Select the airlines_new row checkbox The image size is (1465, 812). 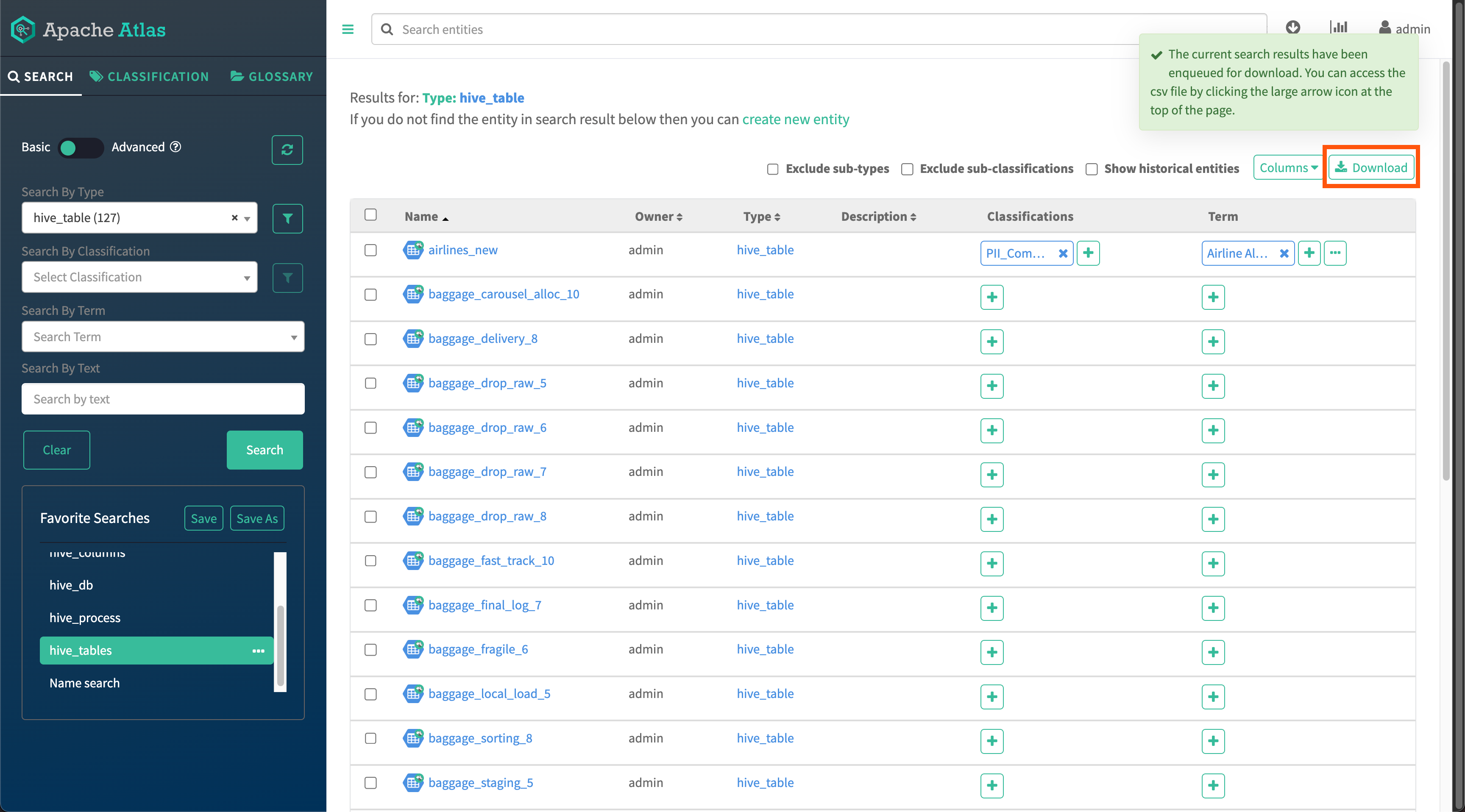[x=370, y=250]
